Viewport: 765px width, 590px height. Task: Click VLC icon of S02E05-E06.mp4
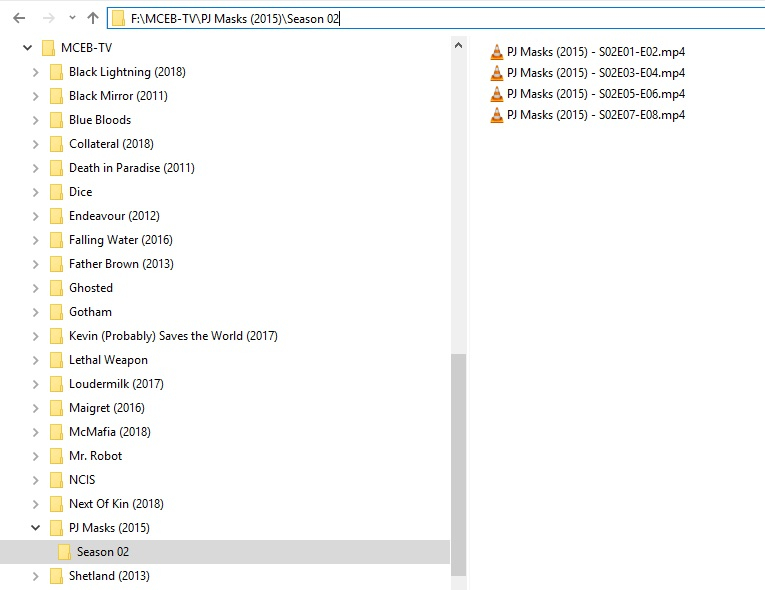pos(497,94)
